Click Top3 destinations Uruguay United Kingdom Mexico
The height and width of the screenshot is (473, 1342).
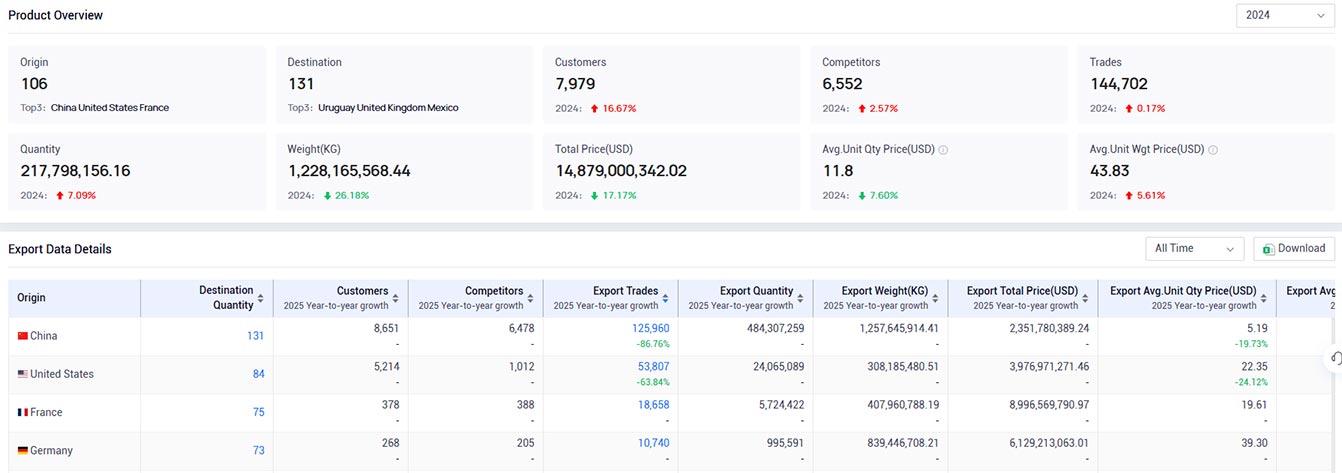pyautogui.click(x=388, y=108)
